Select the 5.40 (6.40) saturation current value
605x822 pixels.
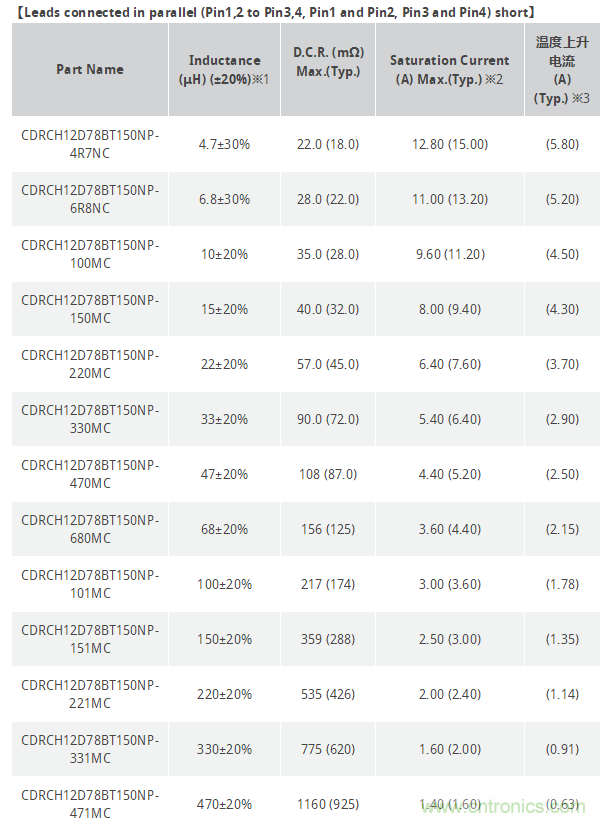point(449,419)
